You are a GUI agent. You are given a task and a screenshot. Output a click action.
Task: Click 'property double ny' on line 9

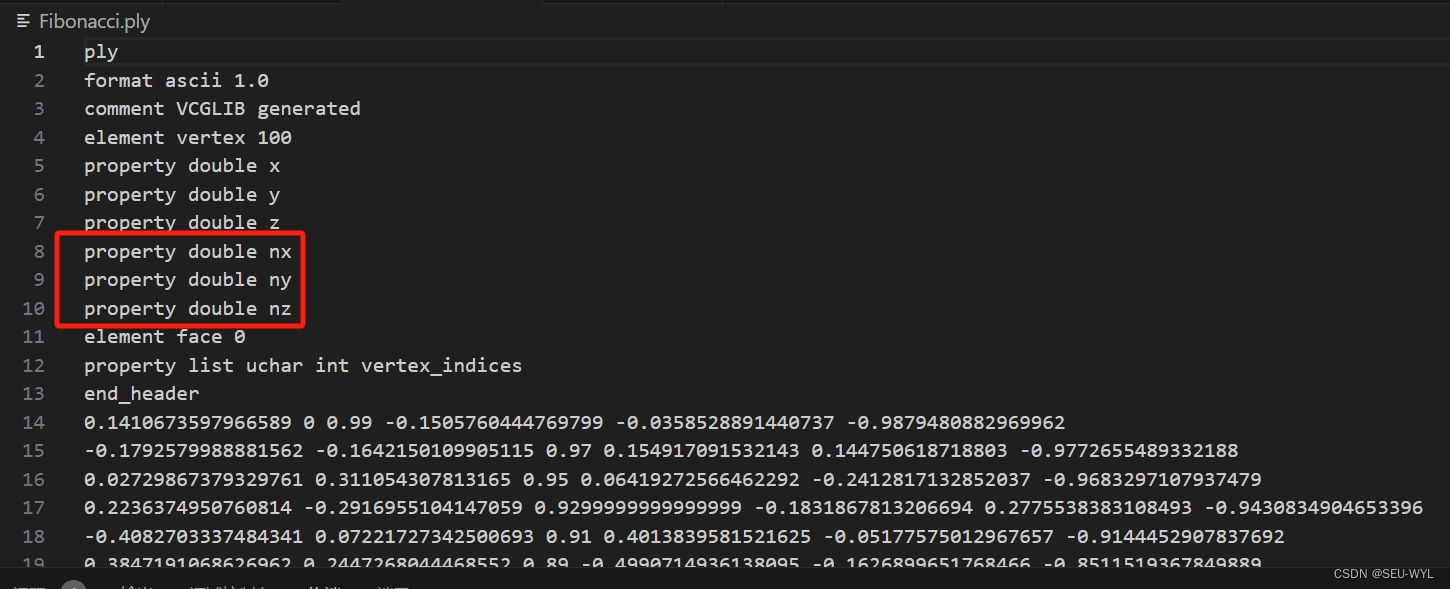188,280
